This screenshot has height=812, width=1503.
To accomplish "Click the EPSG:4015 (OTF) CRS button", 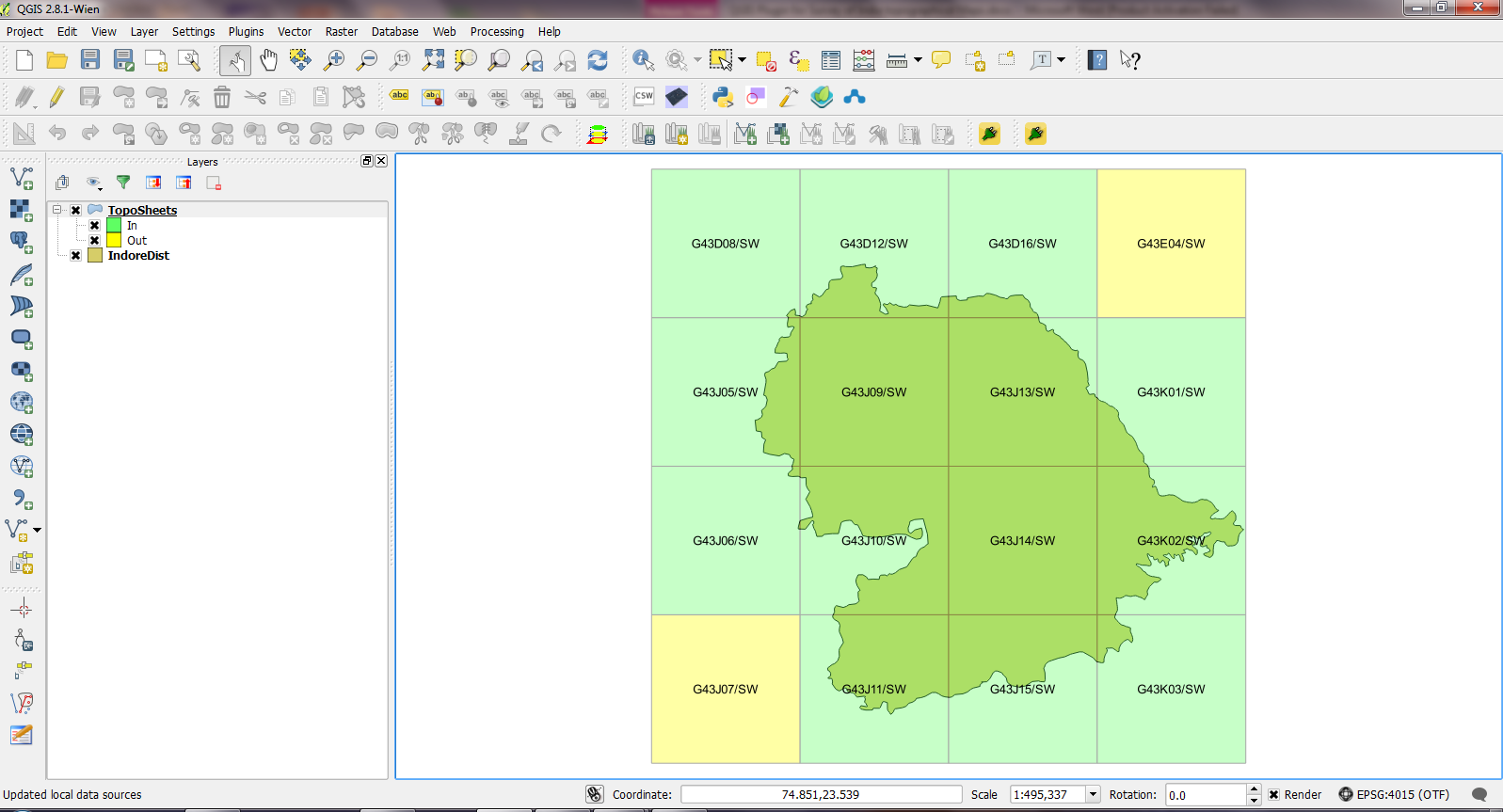I will (x=1394, y=795).
